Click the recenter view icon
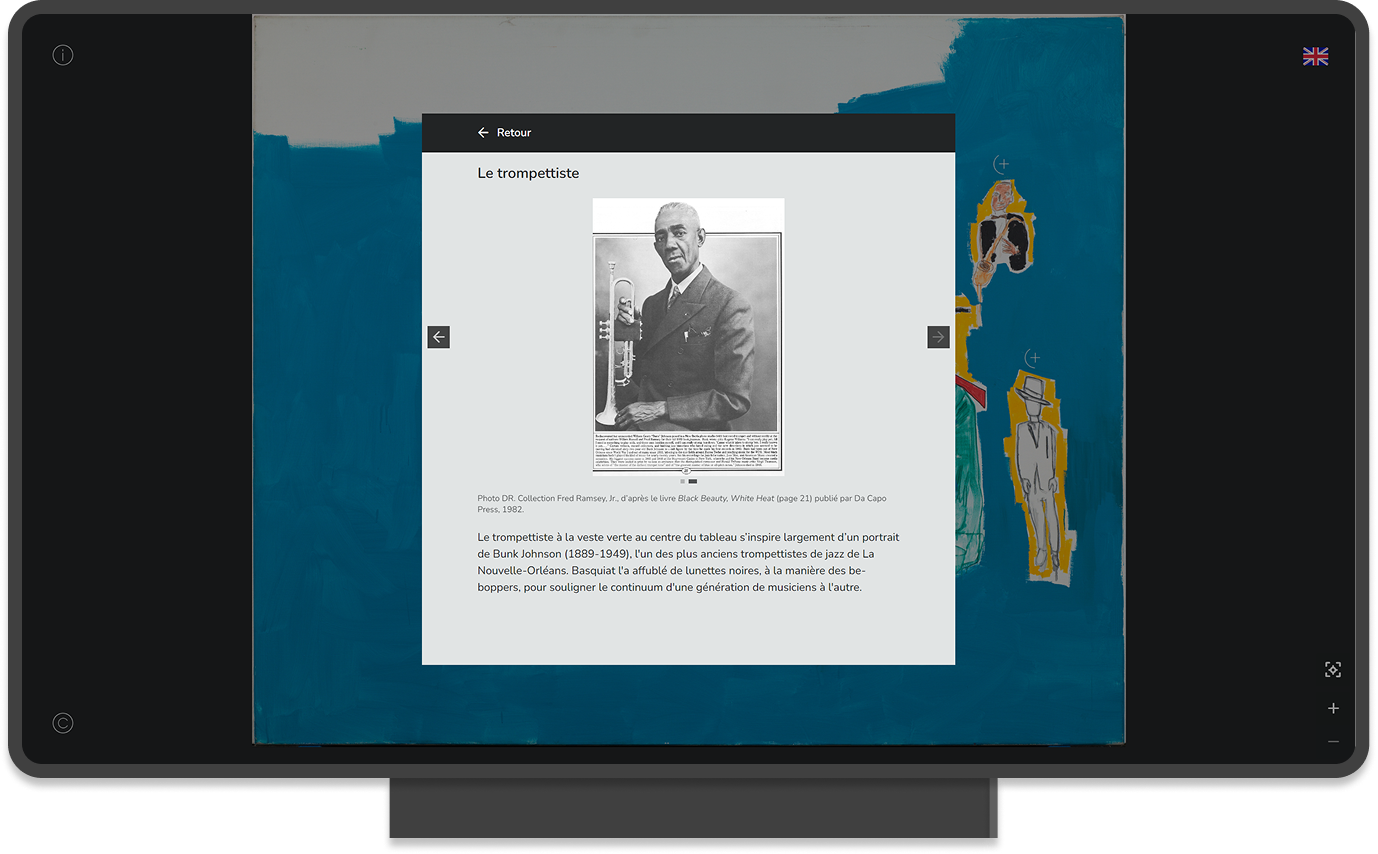Image resolution: width=1378 pixels, height=854 pixels. coord(1332,670)
